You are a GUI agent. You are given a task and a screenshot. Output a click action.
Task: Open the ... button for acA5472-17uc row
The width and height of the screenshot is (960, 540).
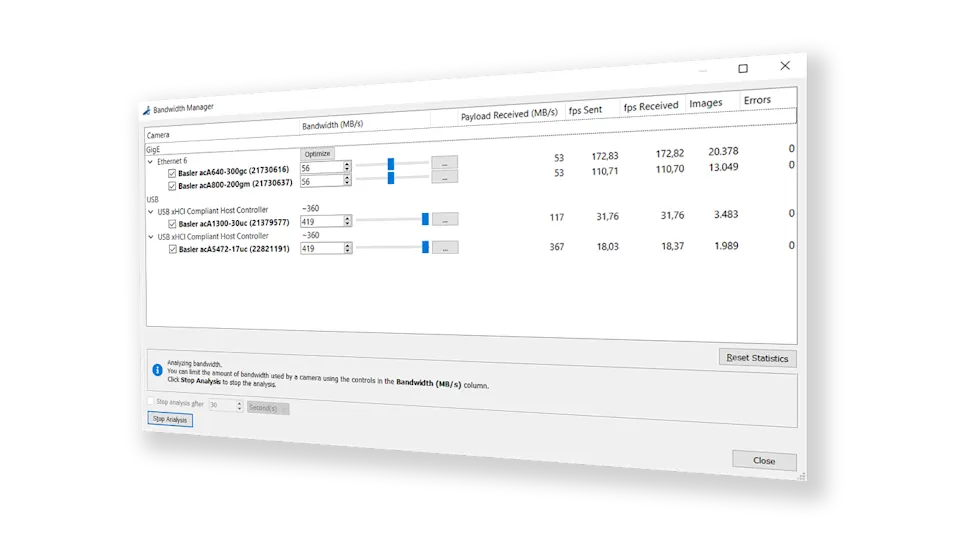click(x=445, y=248)
